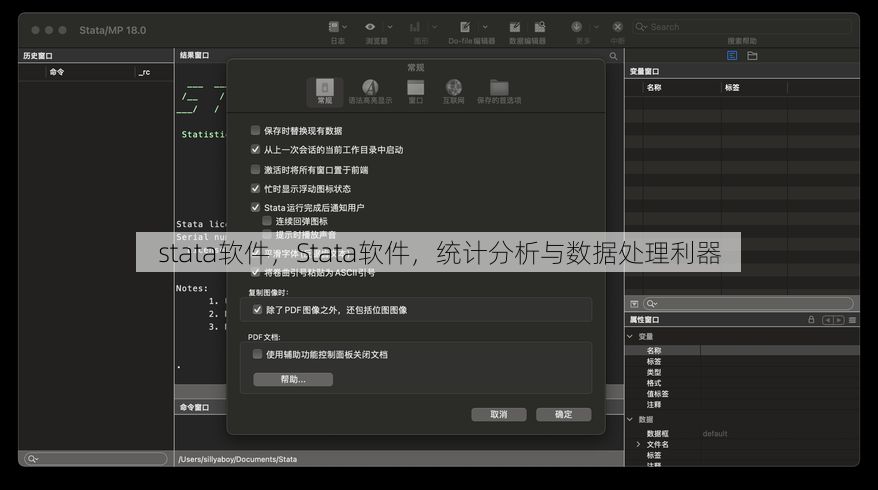Enable 激活时将所有窗口置于前端 checkbox
The height and width of the screenshot is (490, 878).
[x=255, y=169]
